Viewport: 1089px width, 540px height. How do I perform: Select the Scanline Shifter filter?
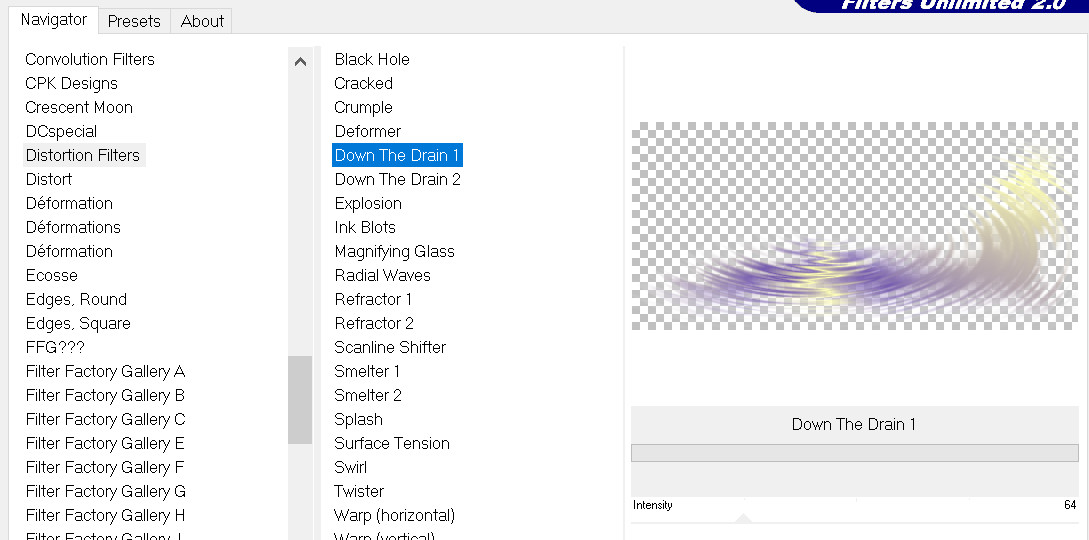(390, 347)
